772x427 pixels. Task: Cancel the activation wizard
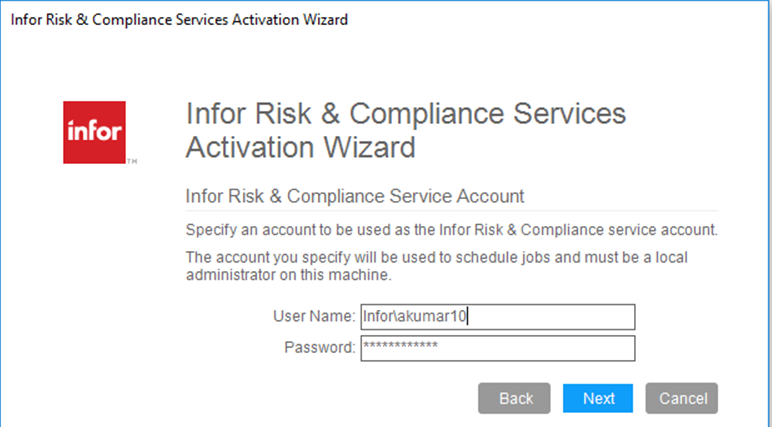pos(683,398)
